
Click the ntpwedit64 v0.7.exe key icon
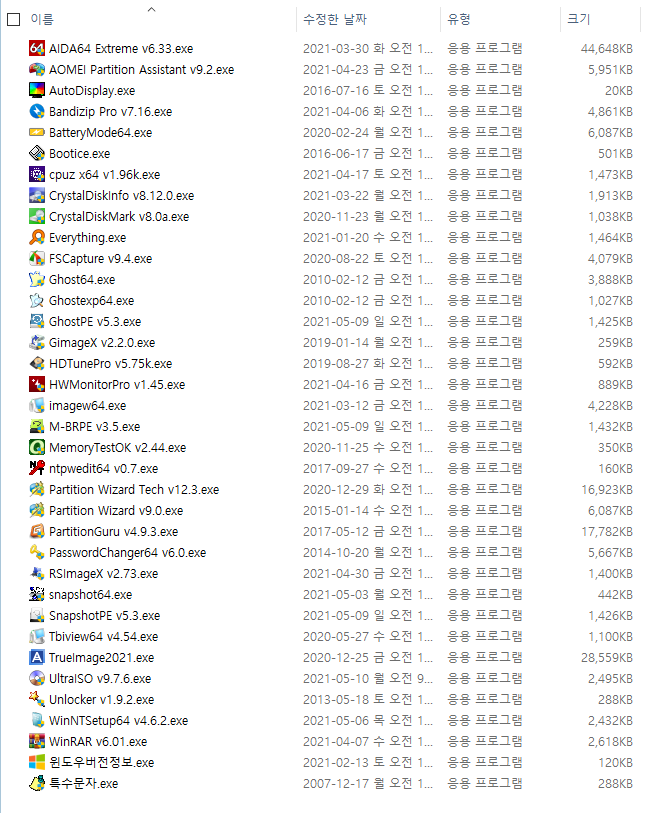37,468
